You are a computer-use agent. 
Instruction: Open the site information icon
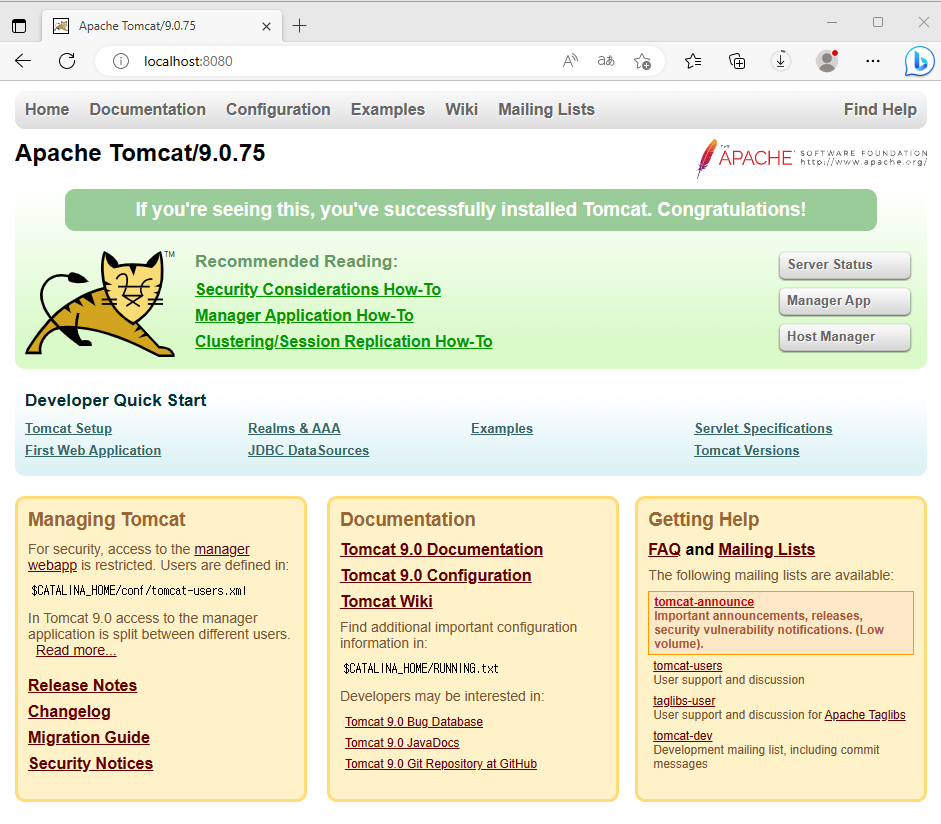[121, 61]
